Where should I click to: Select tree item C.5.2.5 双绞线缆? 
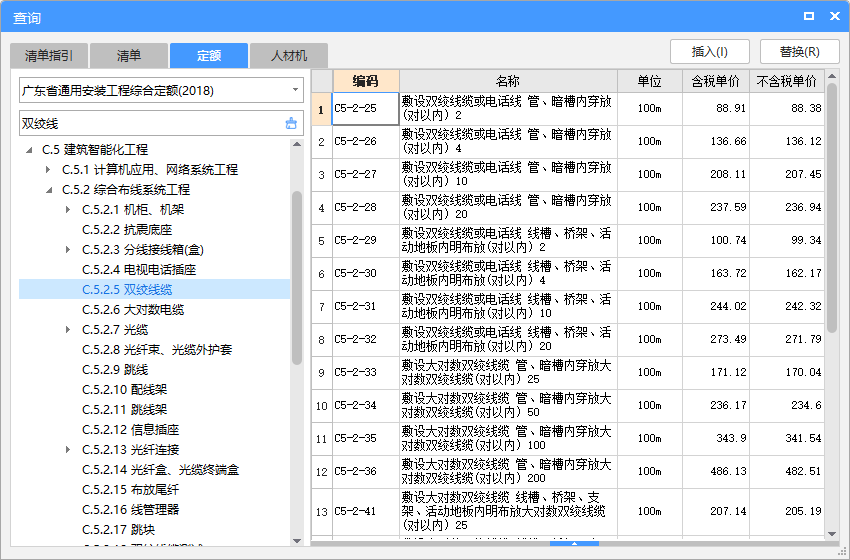click(x=127, y=289)
